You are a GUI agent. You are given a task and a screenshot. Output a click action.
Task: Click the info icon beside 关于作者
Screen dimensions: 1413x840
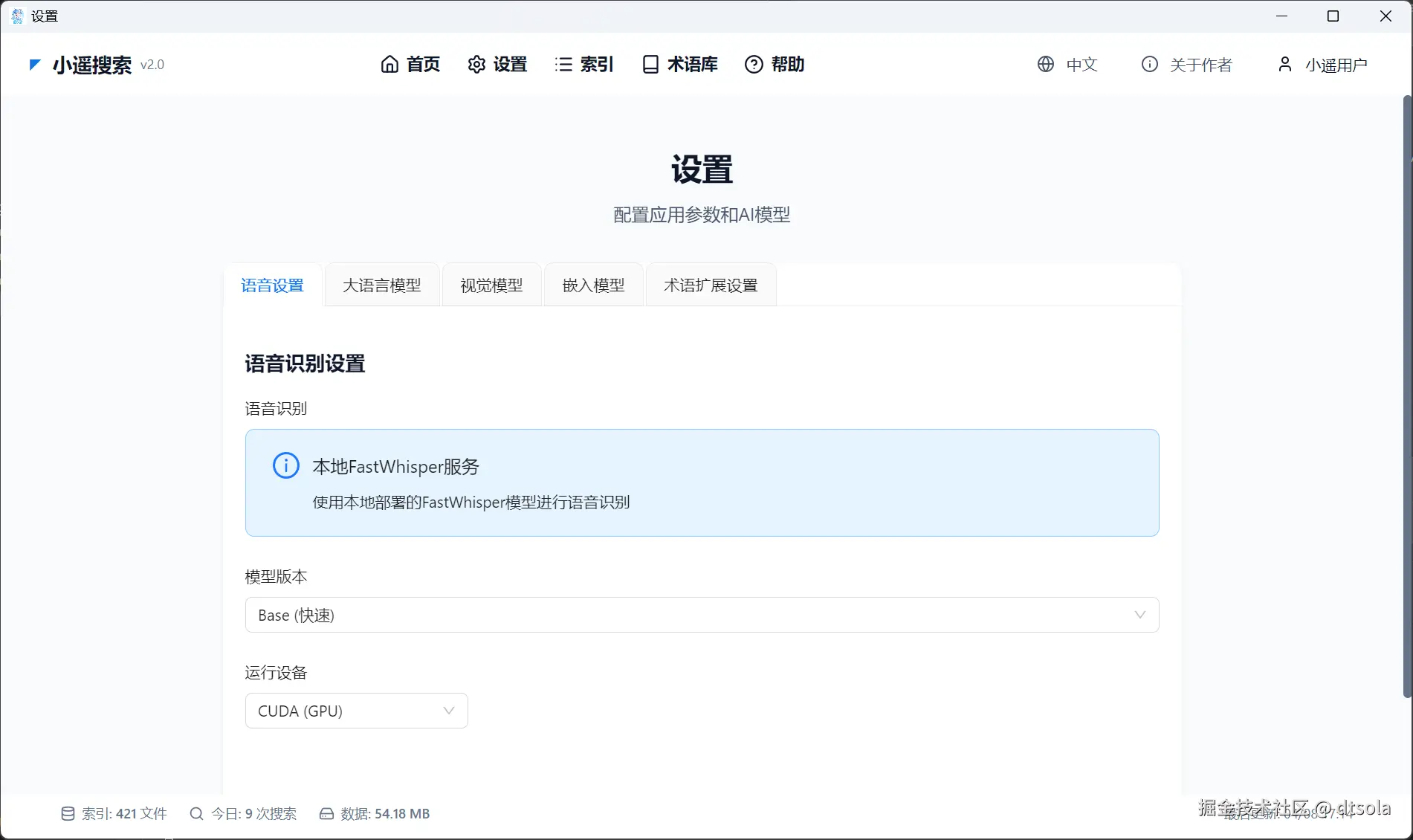(x=1150, y=64)
